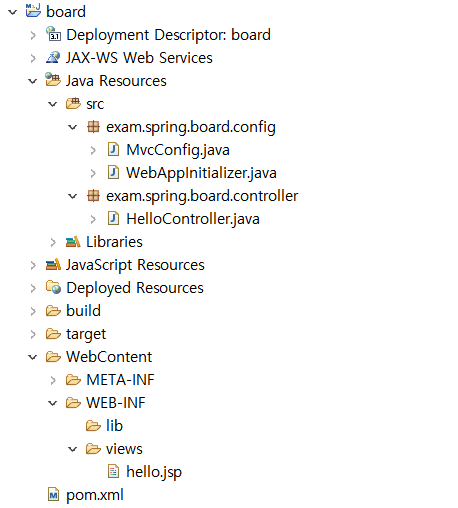Select the pom.xml file name
Viewport: 458px width, 508px height.
[x=95, y=495]
